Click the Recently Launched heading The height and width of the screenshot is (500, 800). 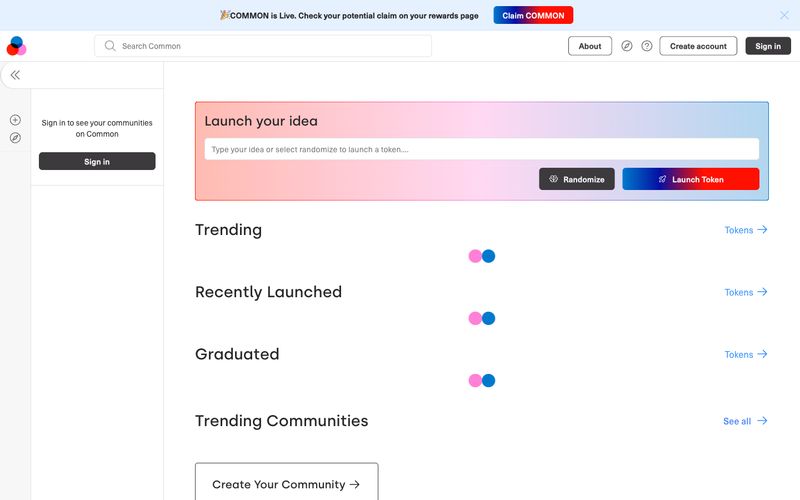268,292
